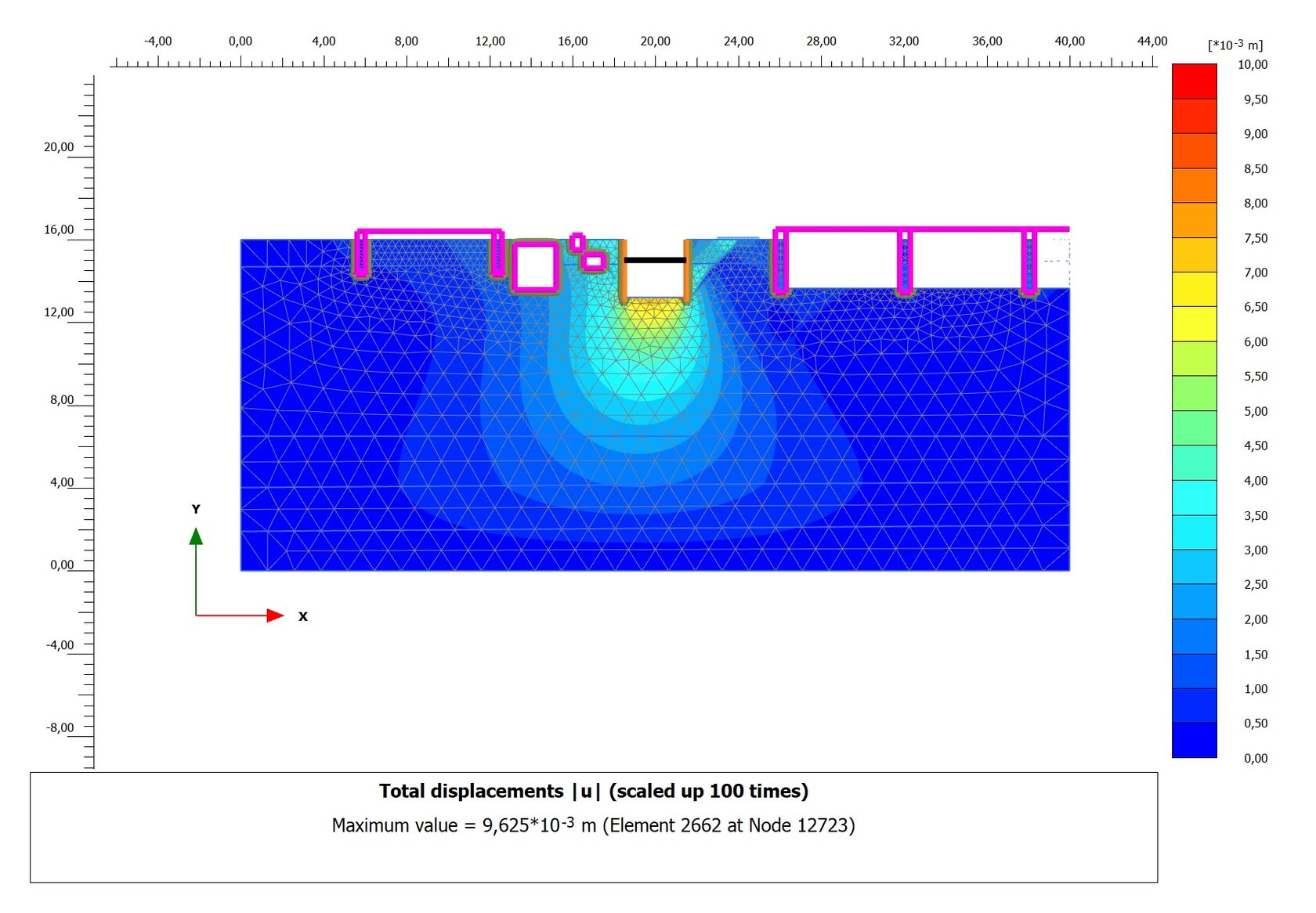
Task: Click the legend value 9,50
Action: pyautogui.click(x=1255, y=99)
